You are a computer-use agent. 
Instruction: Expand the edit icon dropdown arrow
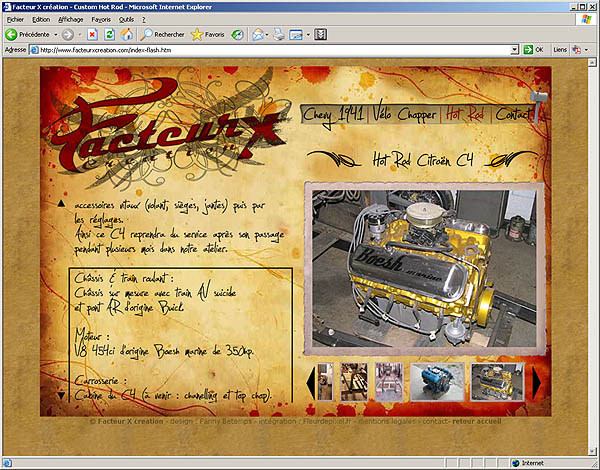click(x=308, y=35)
